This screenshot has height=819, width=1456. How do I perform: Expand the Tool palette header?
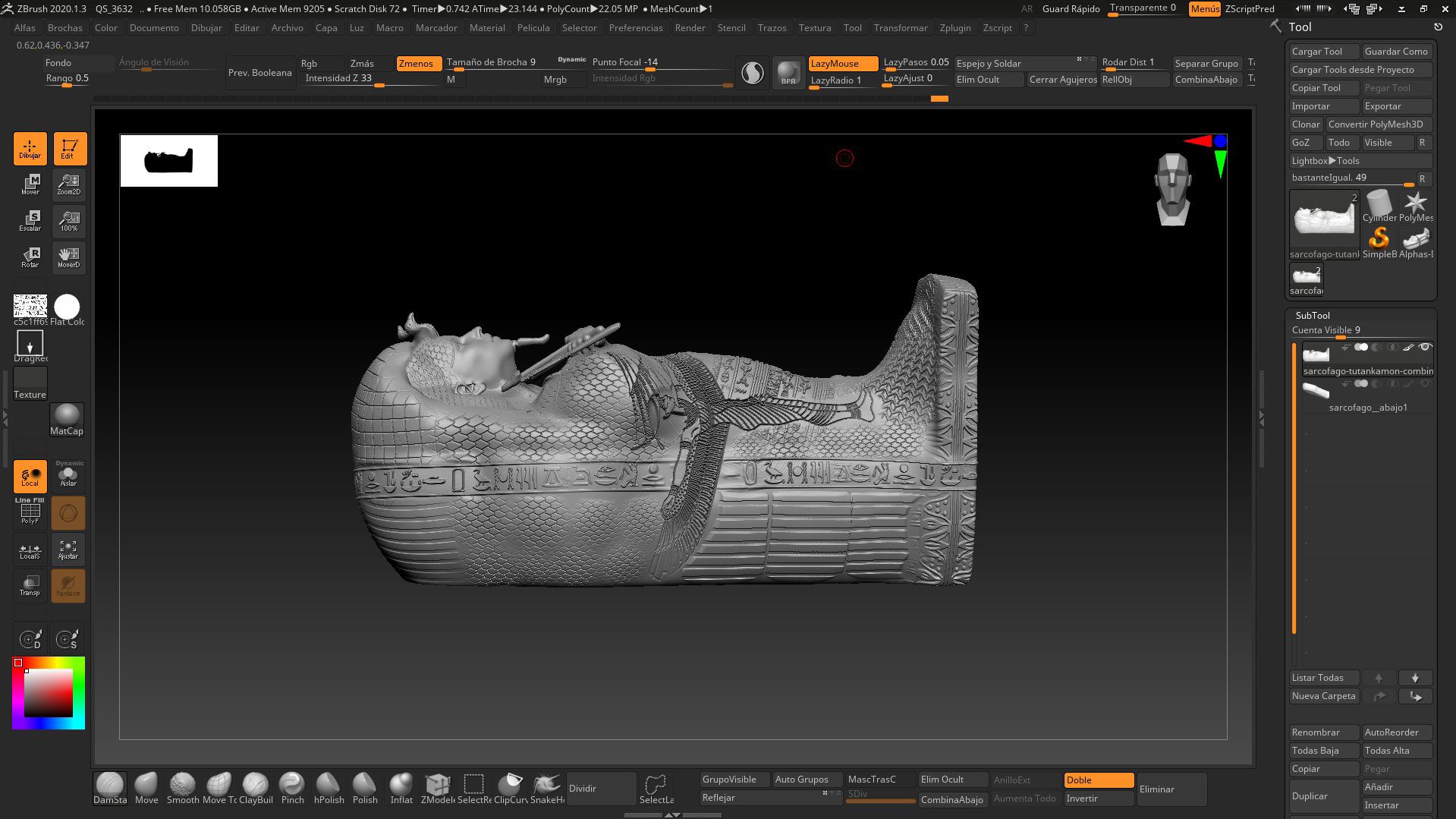pos(1300,27)
